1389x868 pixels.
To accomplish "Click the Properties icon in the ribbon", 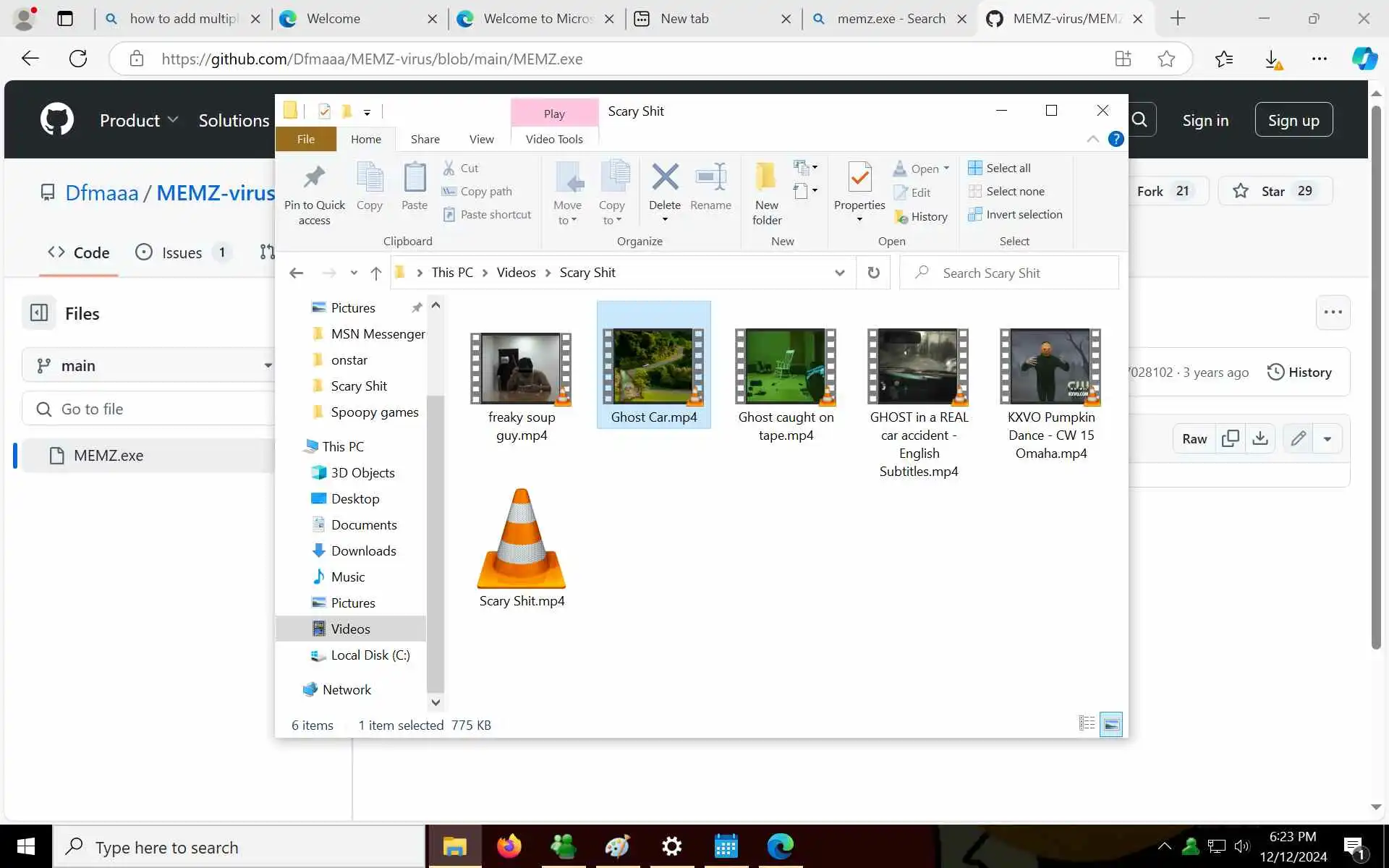I will (859, 178).
